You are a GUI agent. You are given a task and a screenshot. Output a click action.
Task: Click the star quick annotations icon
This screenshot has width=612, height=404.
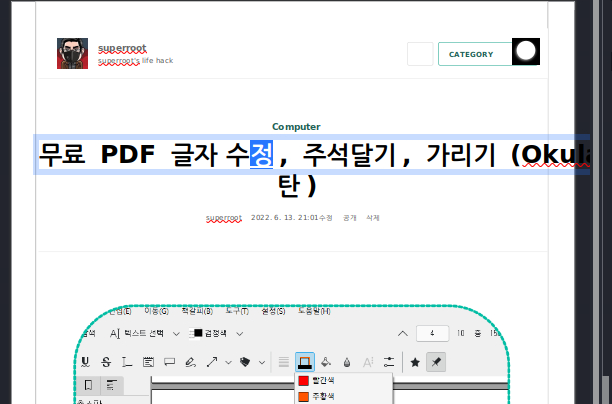coord(415,362)
